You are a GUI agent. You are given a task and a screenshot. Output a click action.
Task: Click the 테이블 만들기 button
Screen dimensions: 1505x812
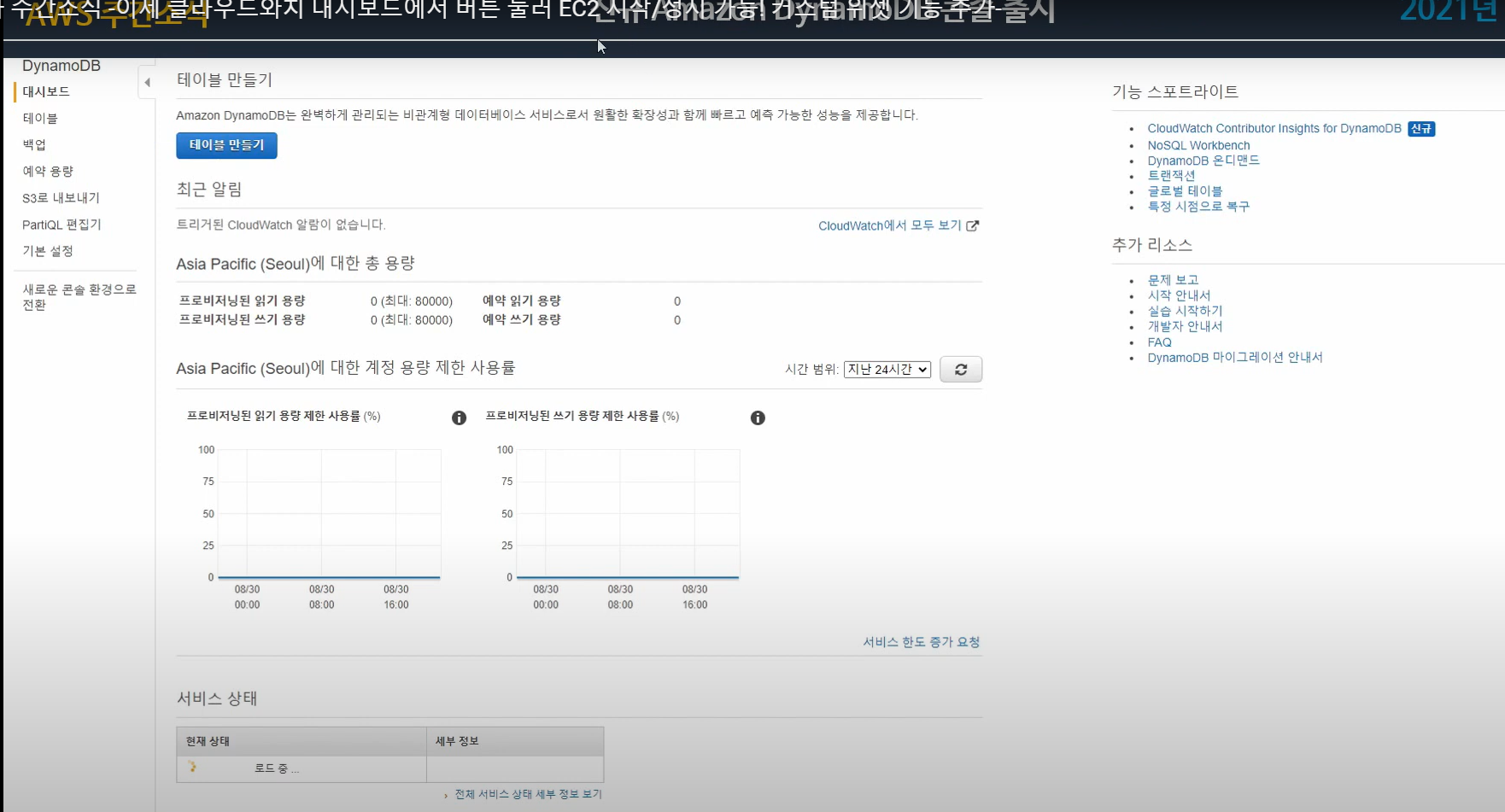(x=226, y=145)
